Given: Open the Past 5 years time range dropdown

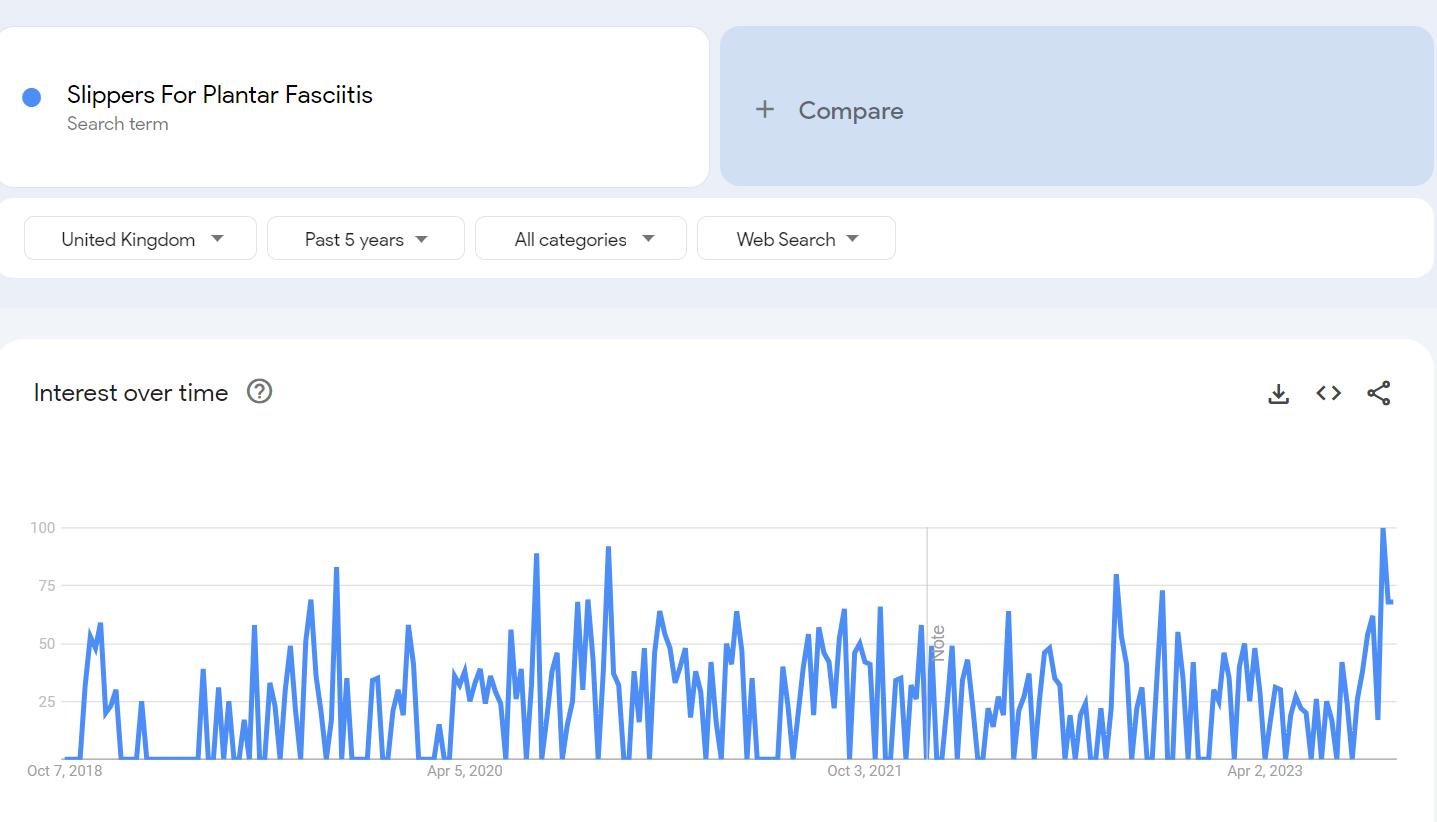Looking at the screenshot, I should pyautogui.click(x=366, y=239).
